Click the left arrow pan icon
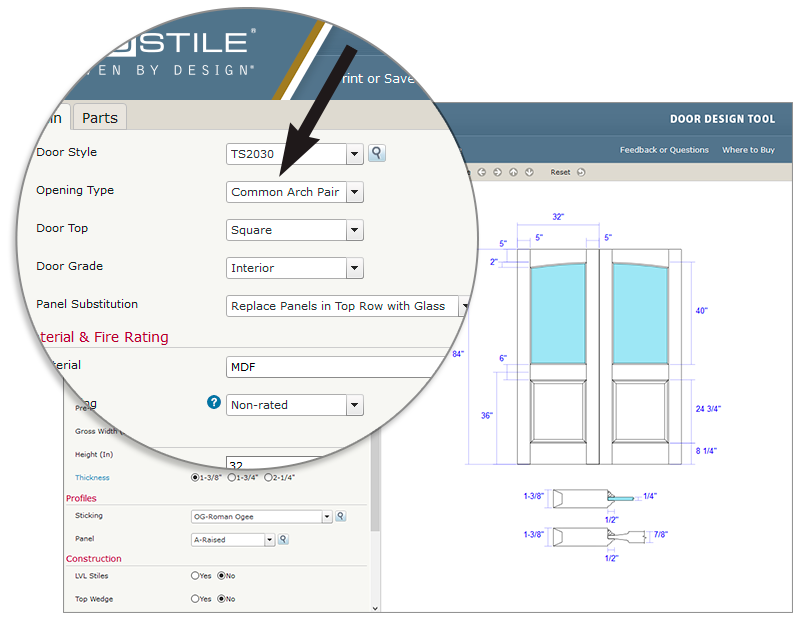 pyautogui.click(x=482, y=172)
